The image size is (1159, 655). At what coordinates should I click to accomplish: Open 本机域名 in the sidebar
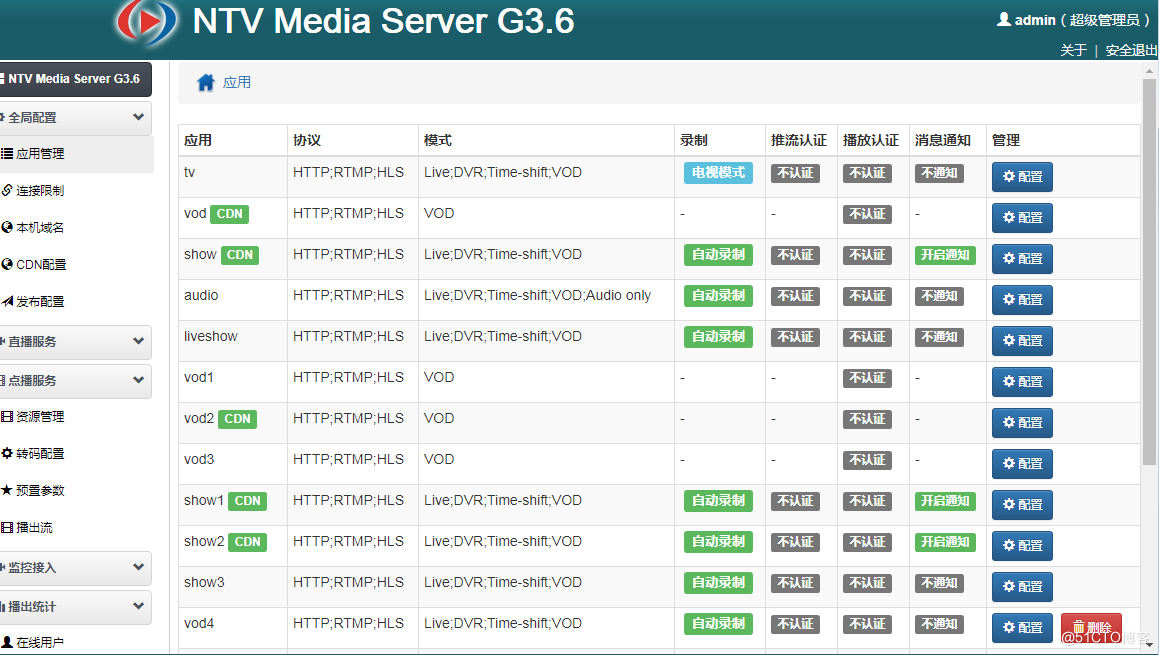40,227
